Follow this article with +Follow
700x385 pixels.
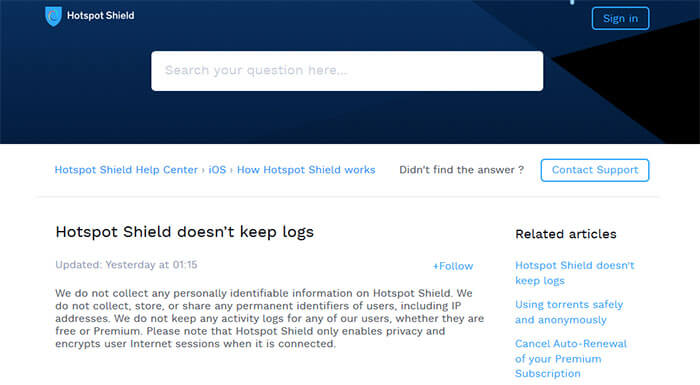453,266
